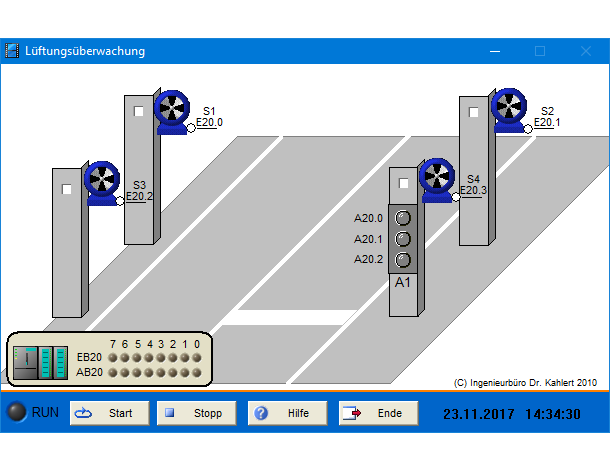This screenshot has height=469, width=610.
Task: Click EB20 bit 6 LED
Action: coord(125,358)
